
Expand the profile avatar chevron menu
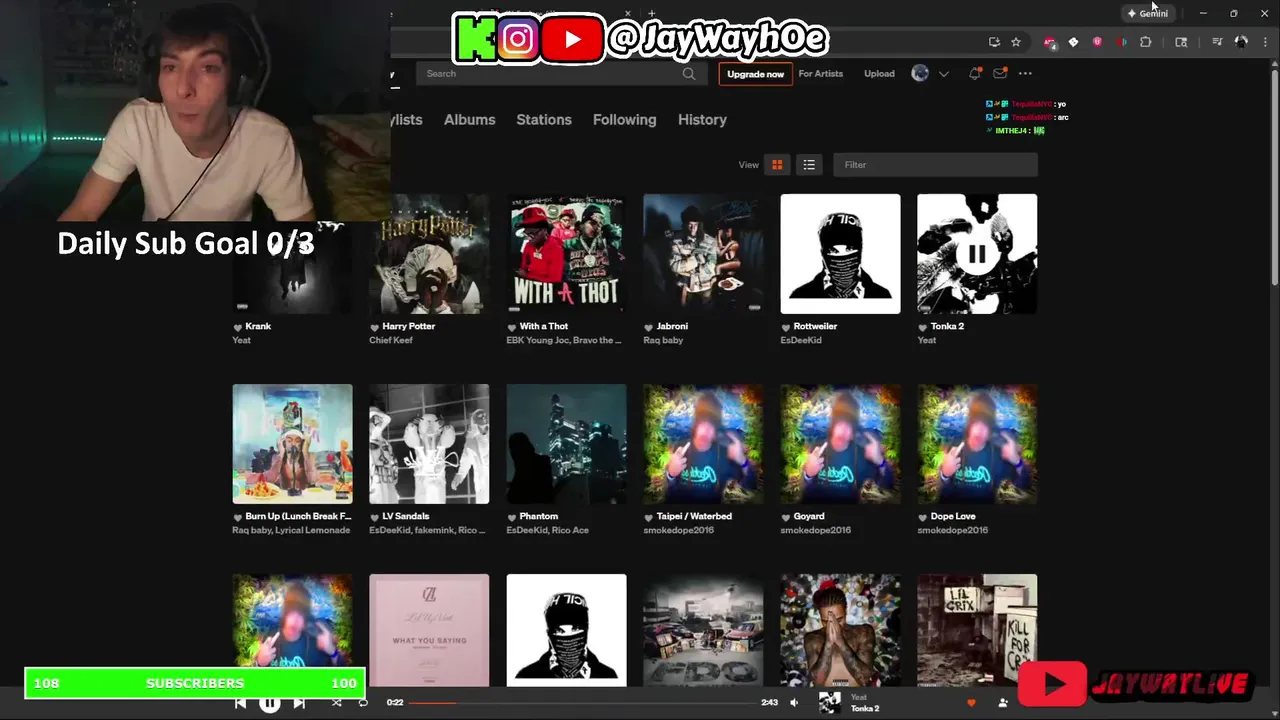pos(943,74)
